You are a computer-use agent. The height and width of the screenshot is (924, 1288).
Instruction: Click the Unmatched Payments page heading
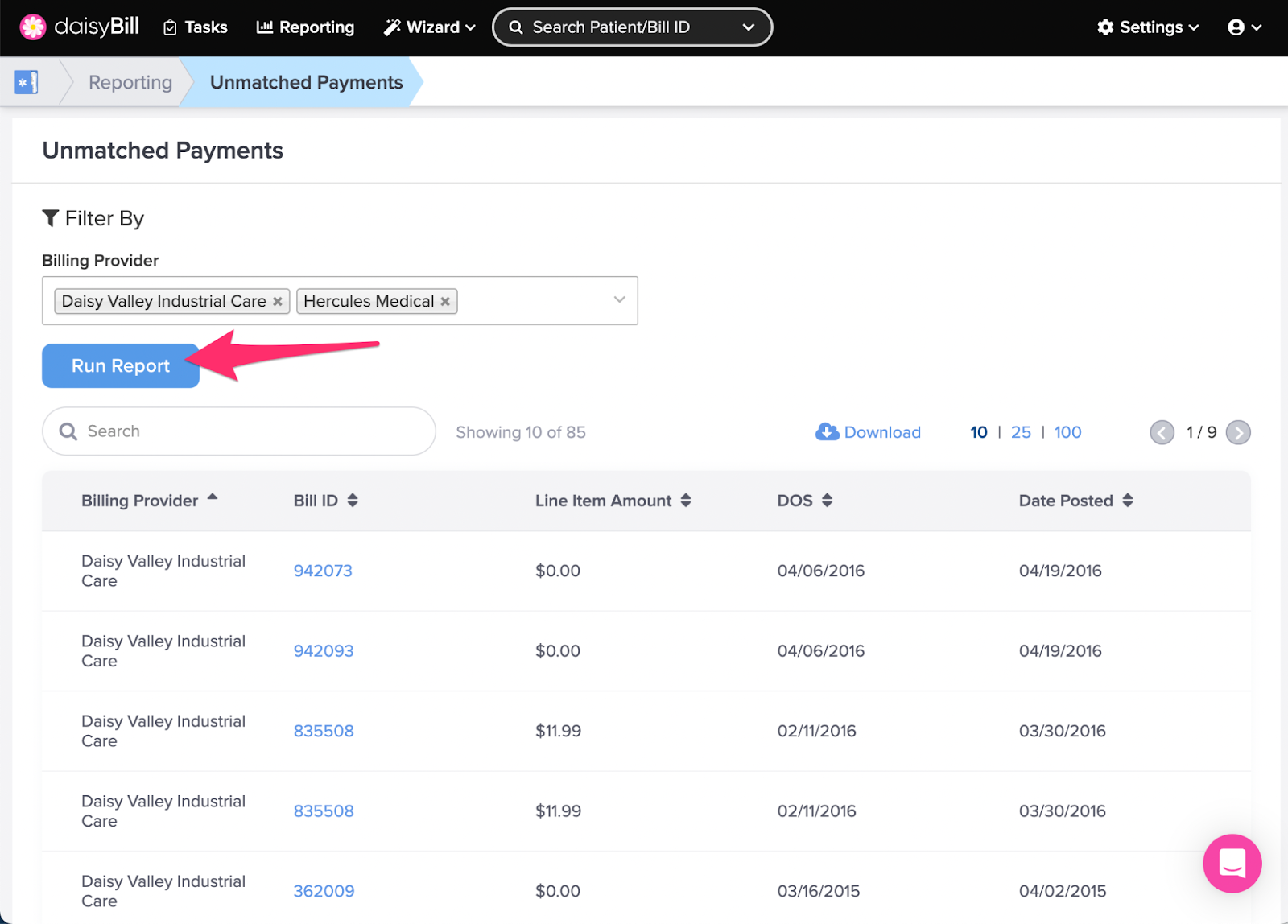163,151
